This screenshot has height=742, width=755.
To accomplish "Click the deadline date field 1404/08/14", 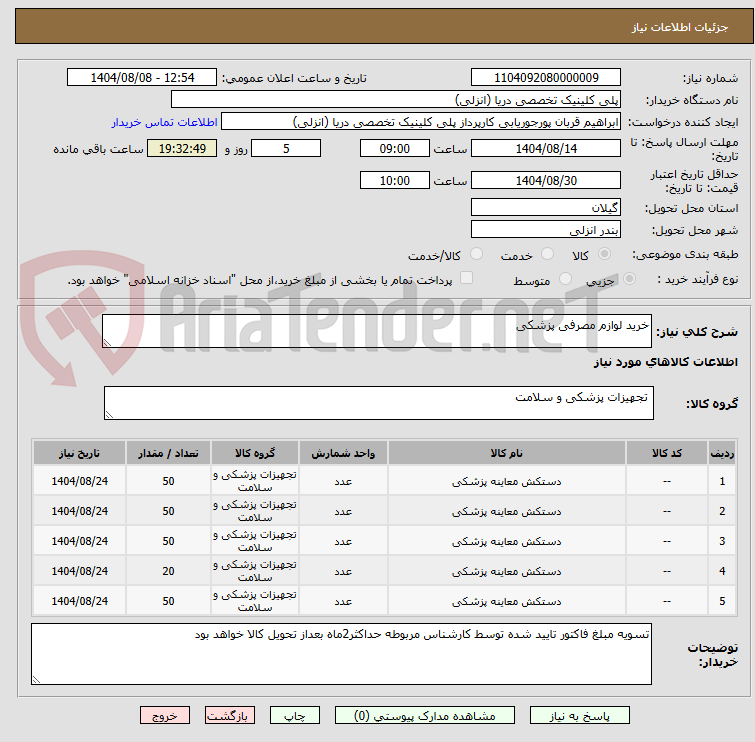I will pos(546,148).
